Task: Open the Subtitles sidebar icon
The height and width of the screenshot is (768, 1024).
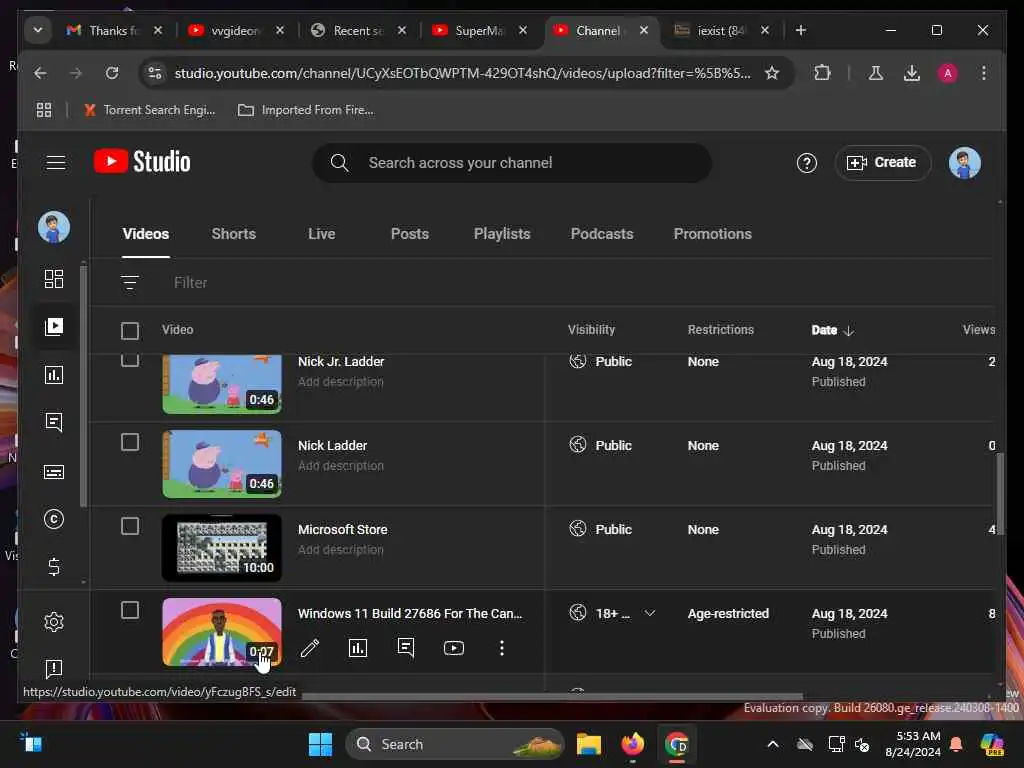Action: pyautogui.click(x=54, y=472)
